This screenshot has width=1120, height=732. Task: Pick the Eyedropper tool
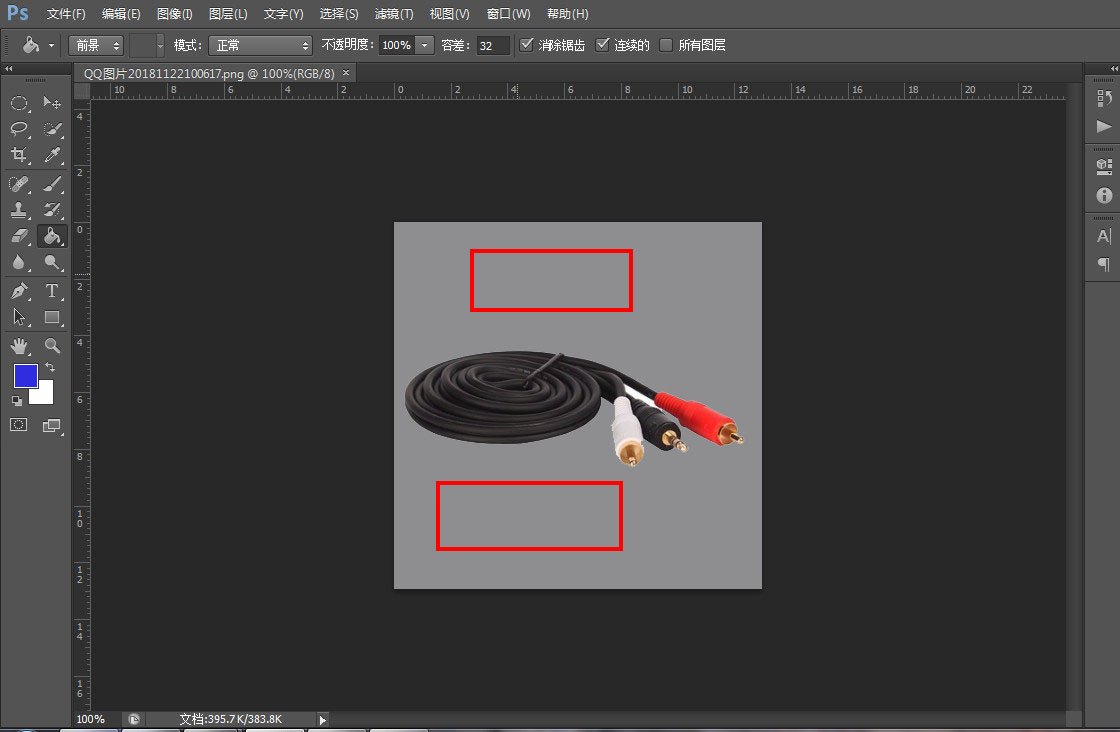click(x=52, y=155)
